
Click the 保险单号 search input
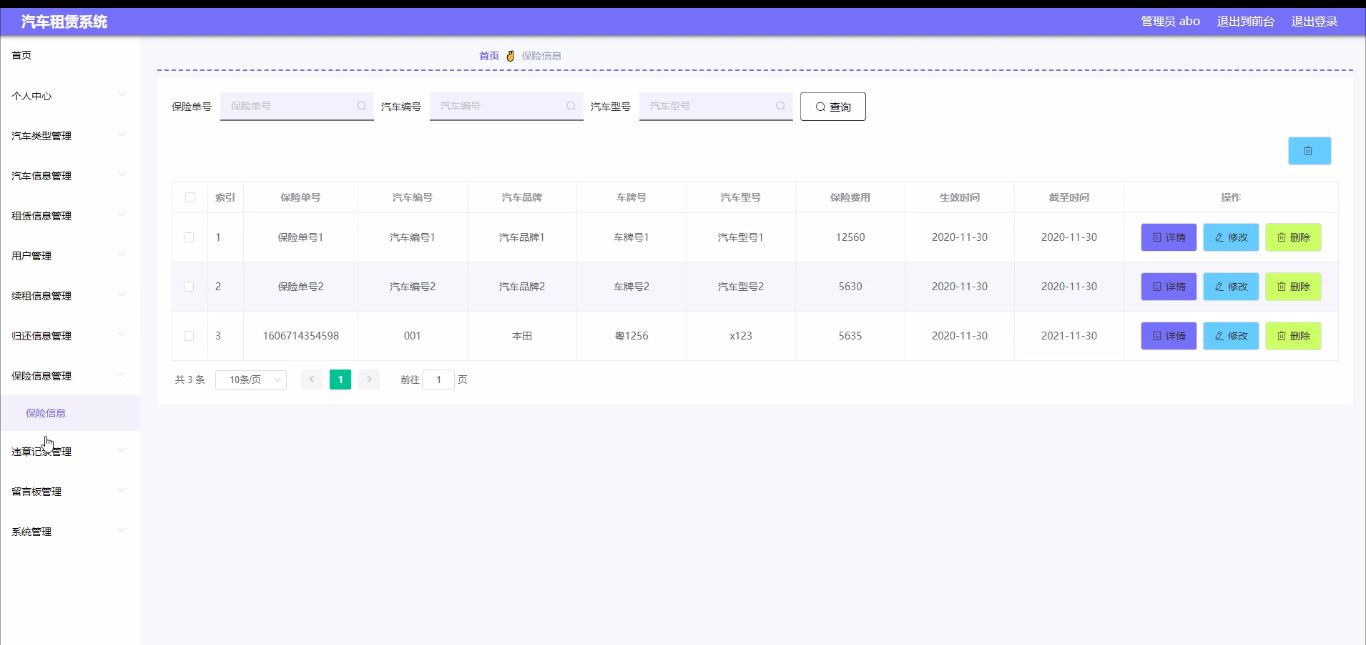pyautogui.click(x=297, y=106)
